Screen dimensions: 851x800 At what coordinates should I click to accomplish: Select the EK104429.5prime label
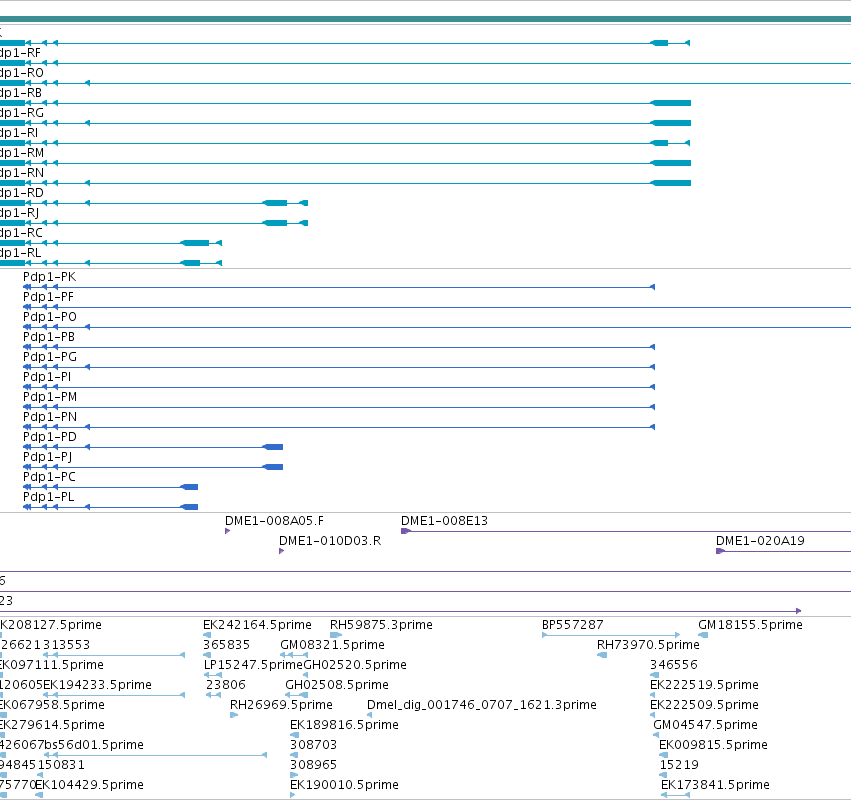pos(90,785)
